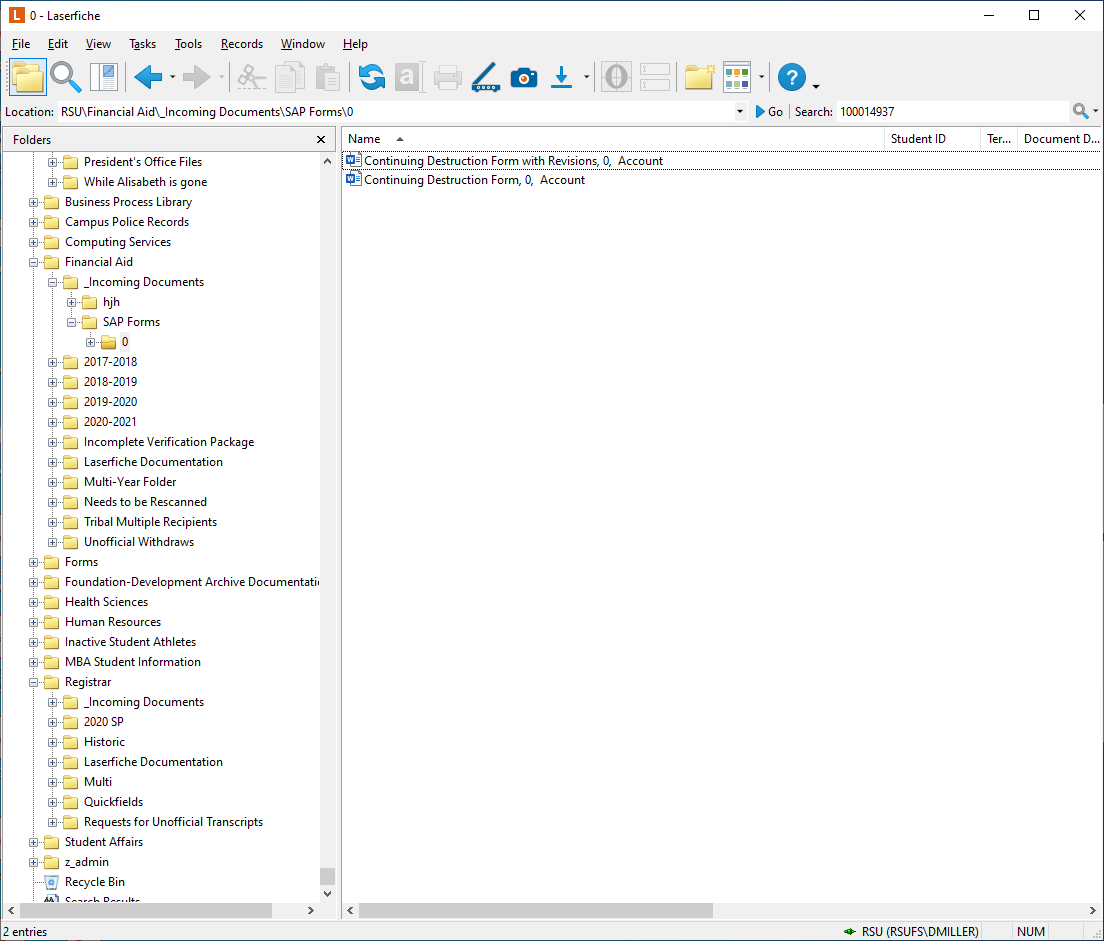The image size is (1104, 941).
Task: Click the Import download arrow icon
Action: (x=561, y=77)
